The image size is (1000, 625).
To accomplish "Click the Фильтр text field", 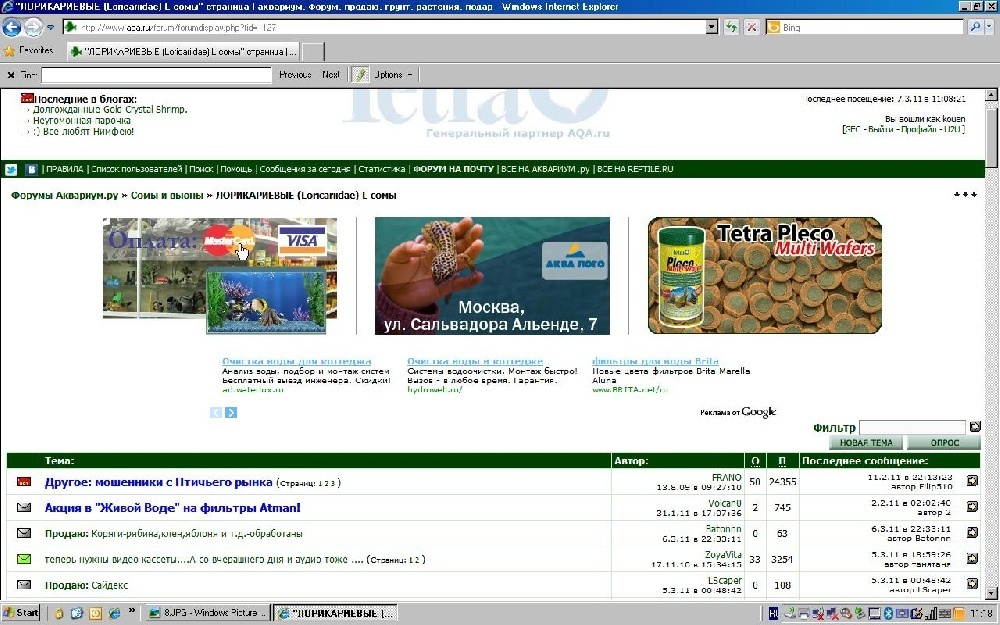I will [912, 427].
